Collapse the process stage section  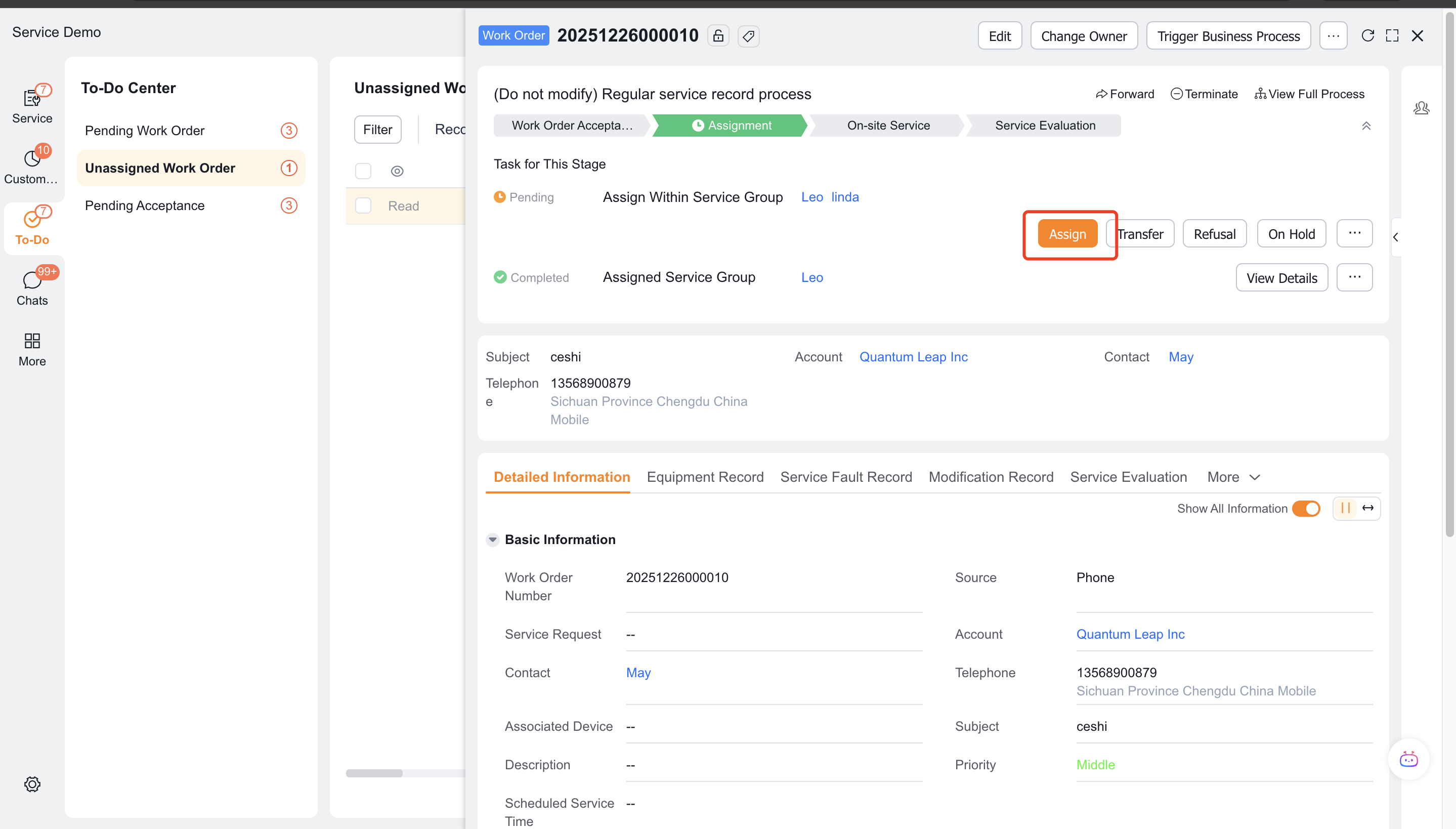point(1365,126)
